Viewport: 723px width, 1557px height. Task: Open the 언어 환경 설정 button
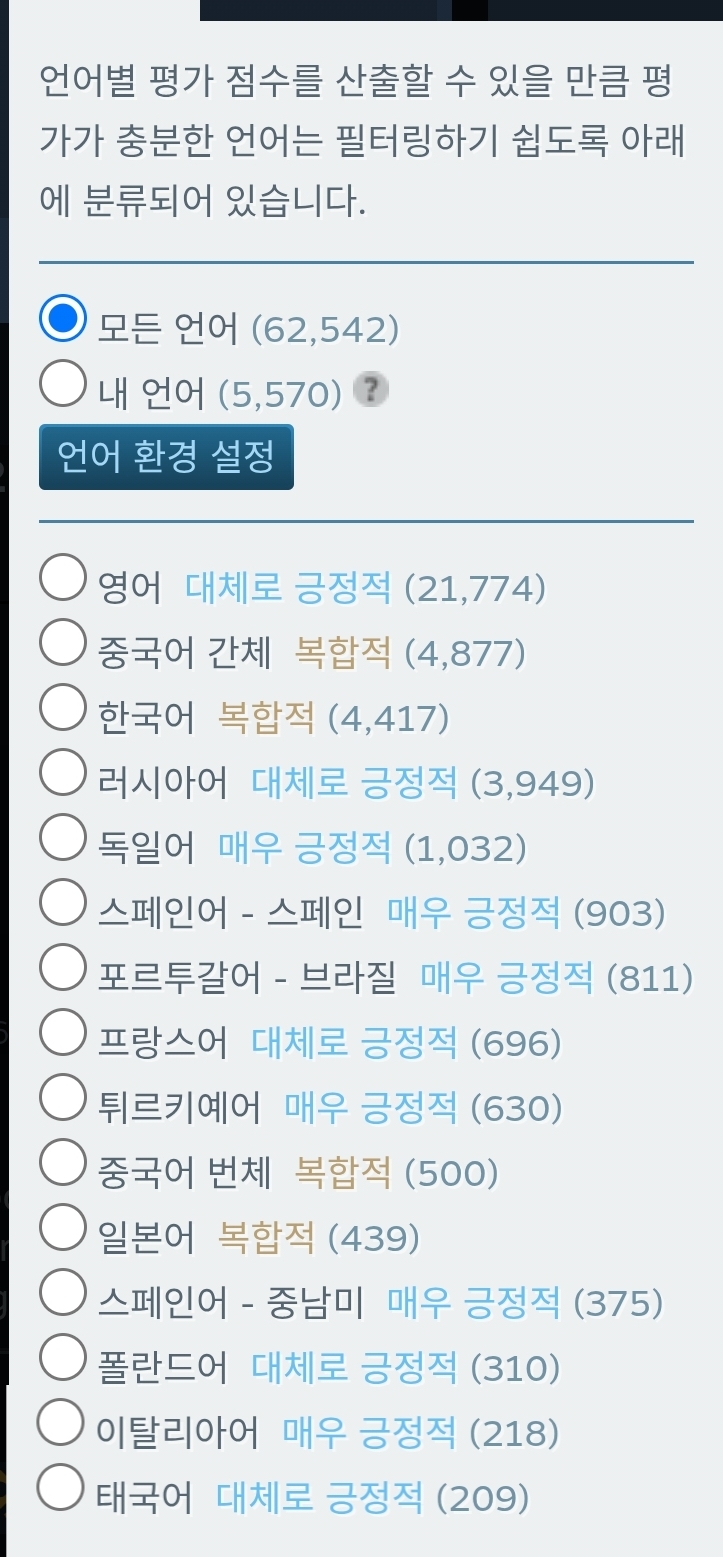click(166, 458)
